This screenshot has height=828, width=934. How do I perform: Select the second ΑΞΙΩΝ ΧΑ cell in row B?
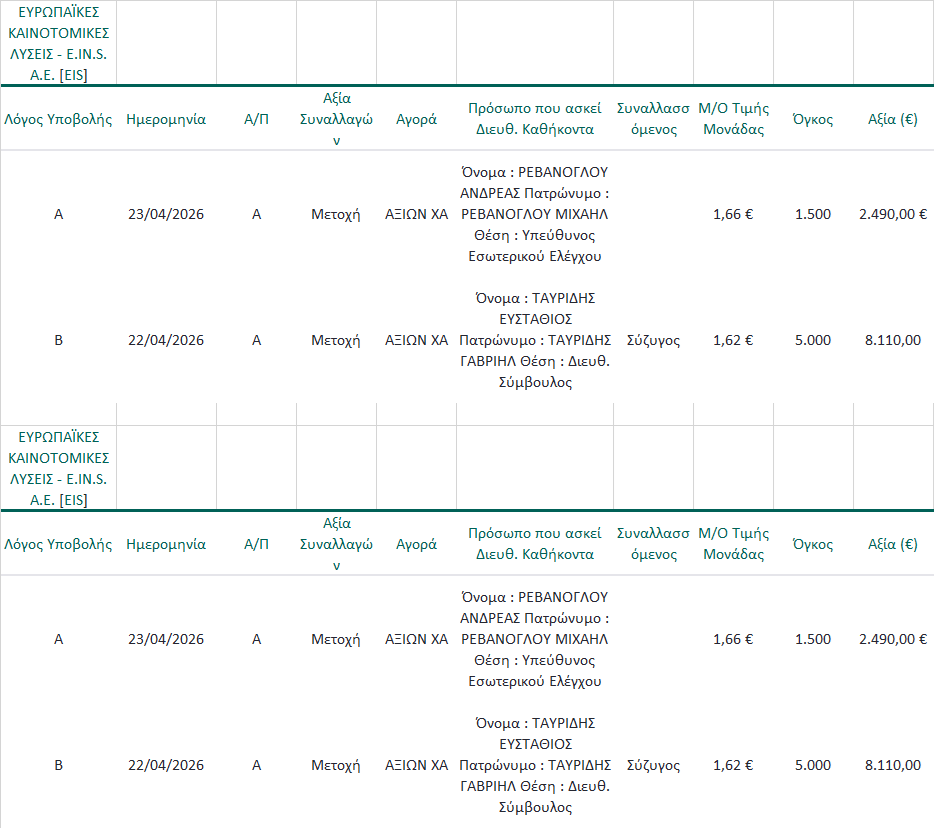(416, 765)
